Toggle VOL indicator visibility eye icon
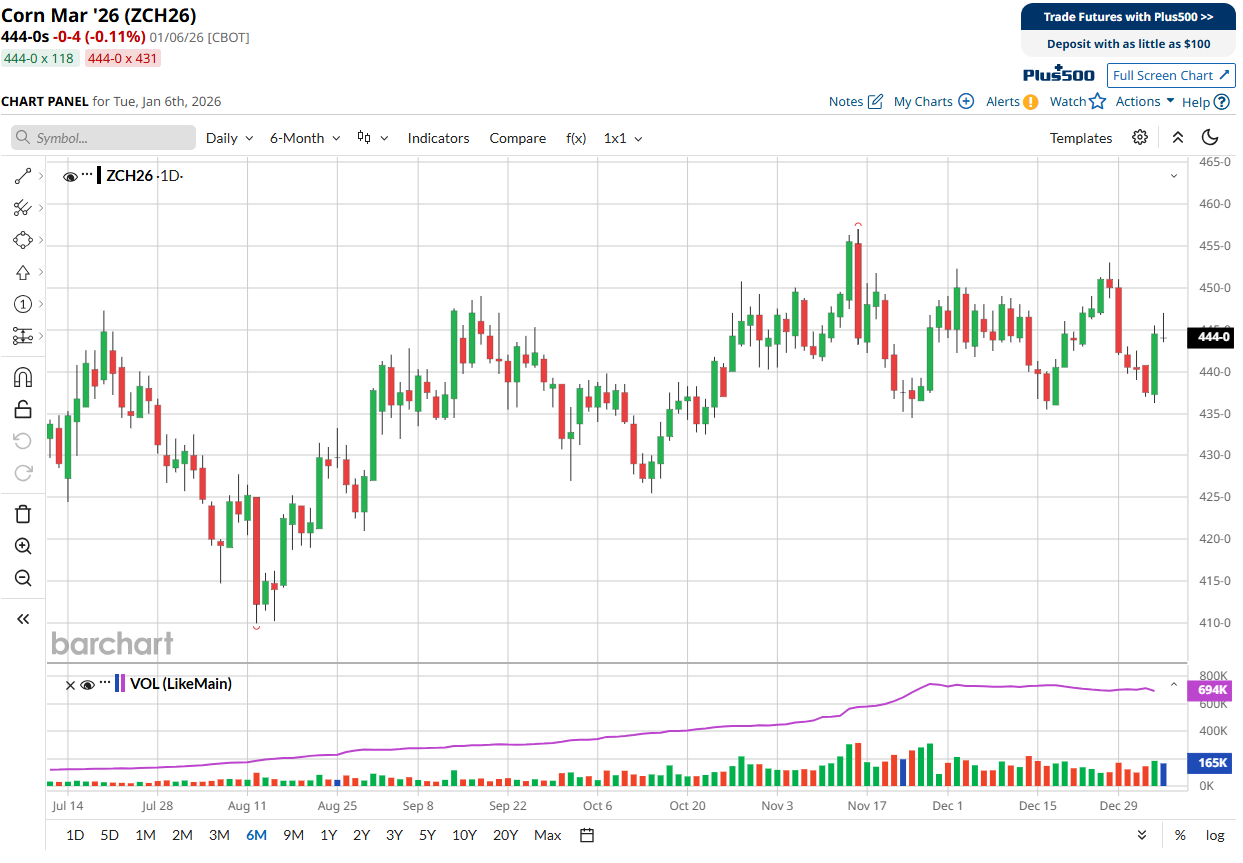 tap(87, 685)
